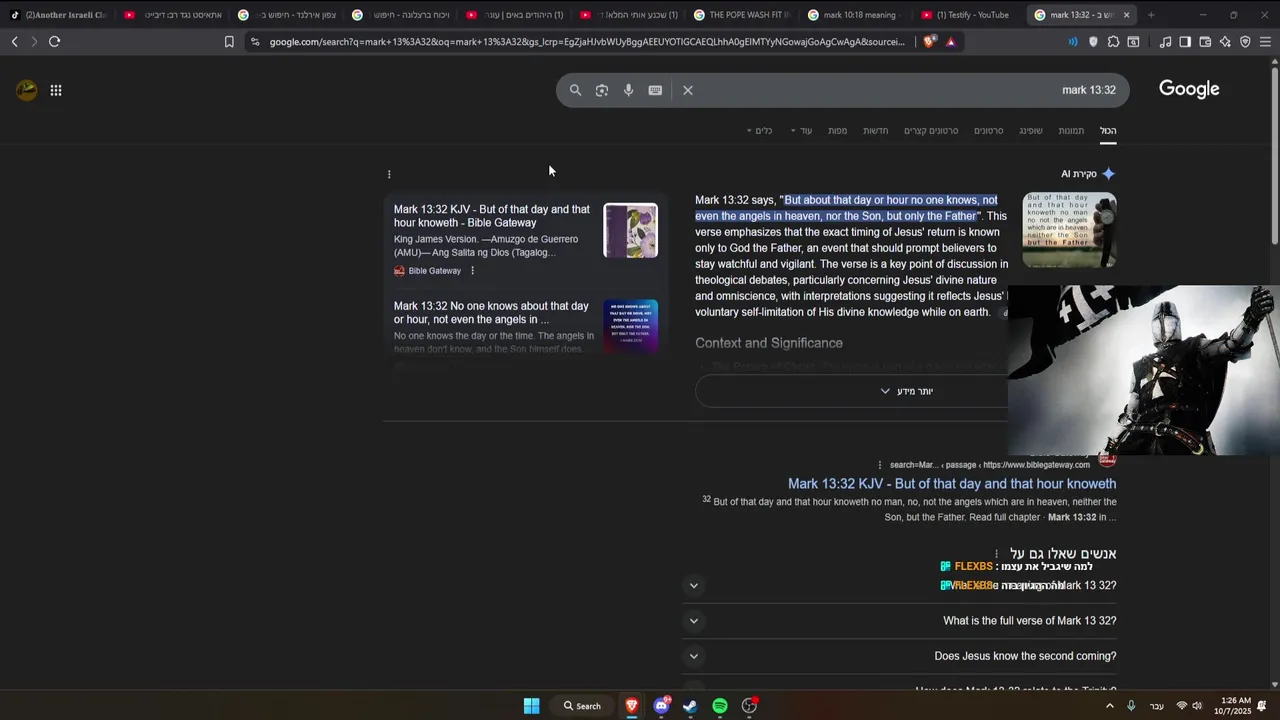Open Brave Shields lion icon in address bar
1280x720 pixels.
930,42
